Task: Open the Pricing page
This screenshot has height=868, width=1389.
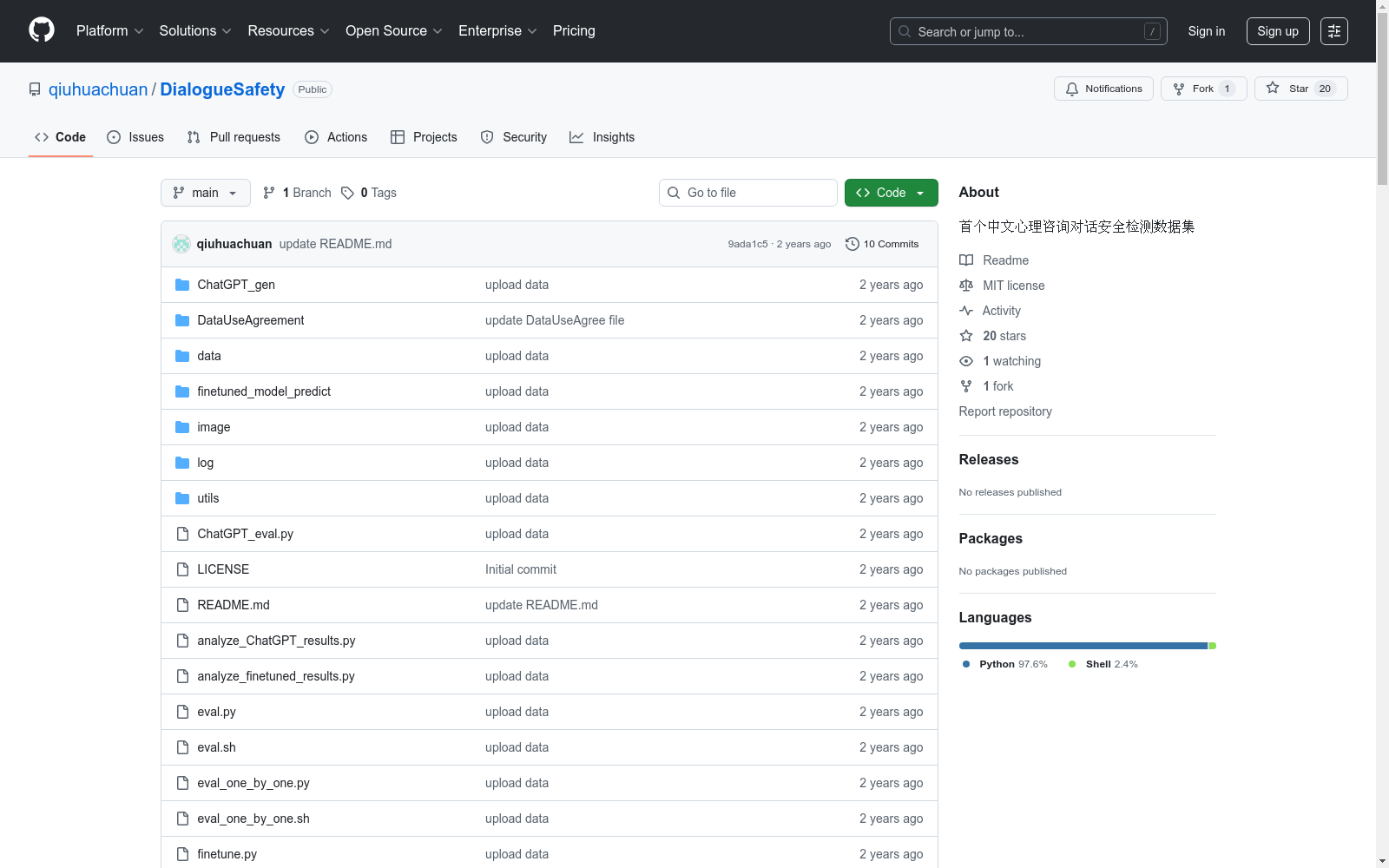Action: point(574,31)
